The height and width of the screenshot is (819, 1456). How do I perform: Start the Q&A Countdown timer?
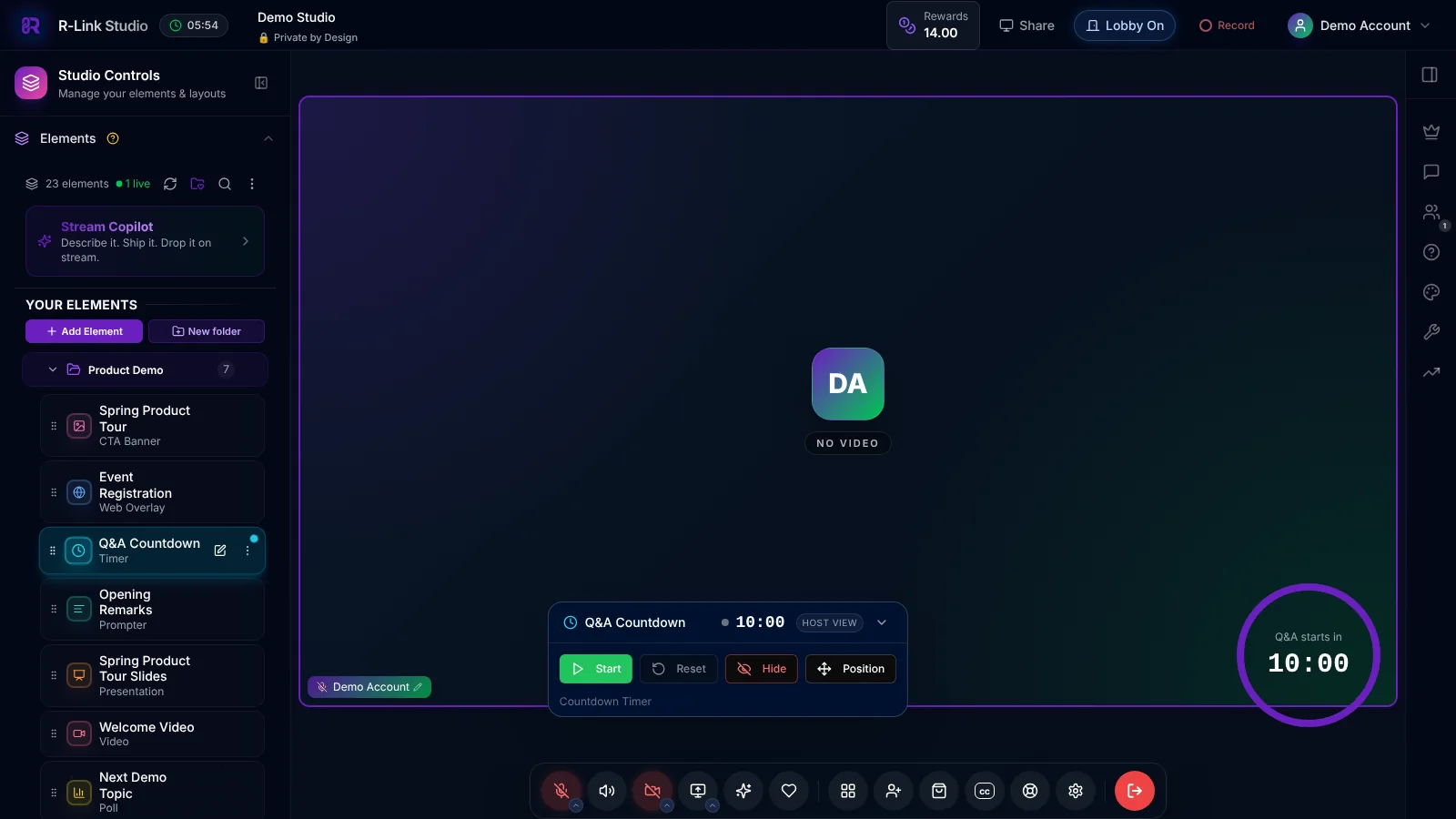[596, 669]
